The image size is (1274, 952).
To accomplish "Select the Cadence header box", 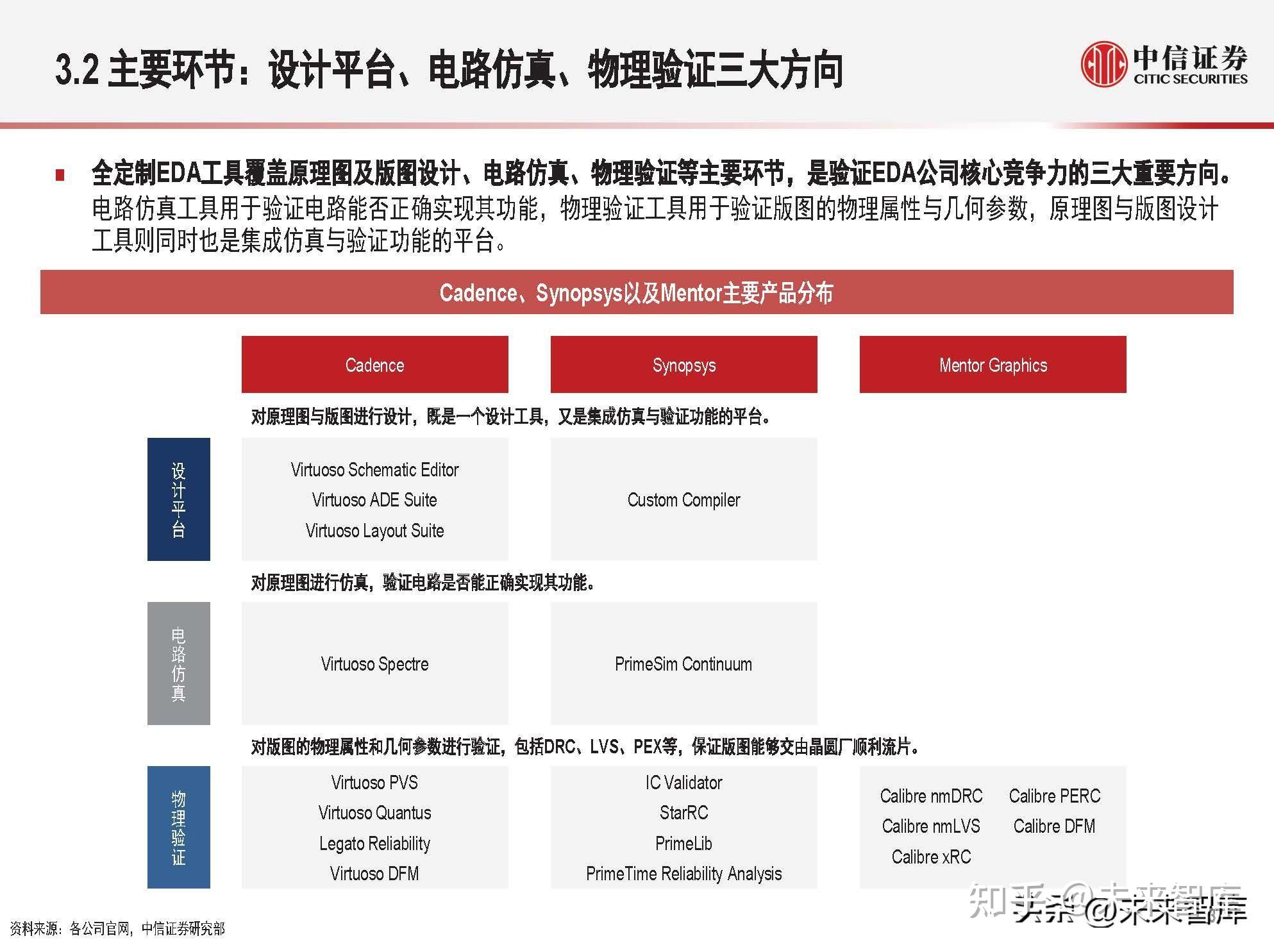I will (374, 365).
